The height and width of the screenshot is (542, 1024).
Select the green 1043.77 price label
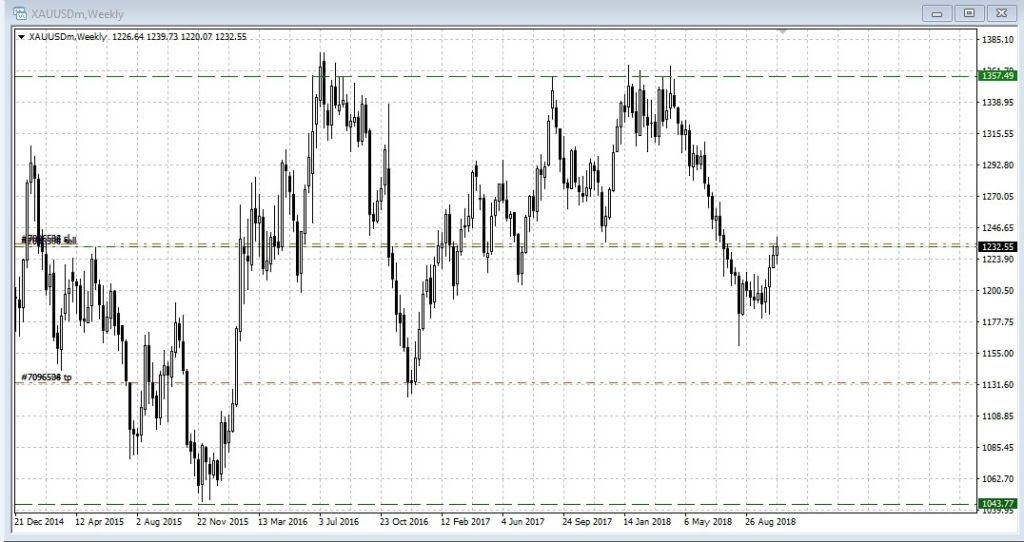[x=997, y=503]
